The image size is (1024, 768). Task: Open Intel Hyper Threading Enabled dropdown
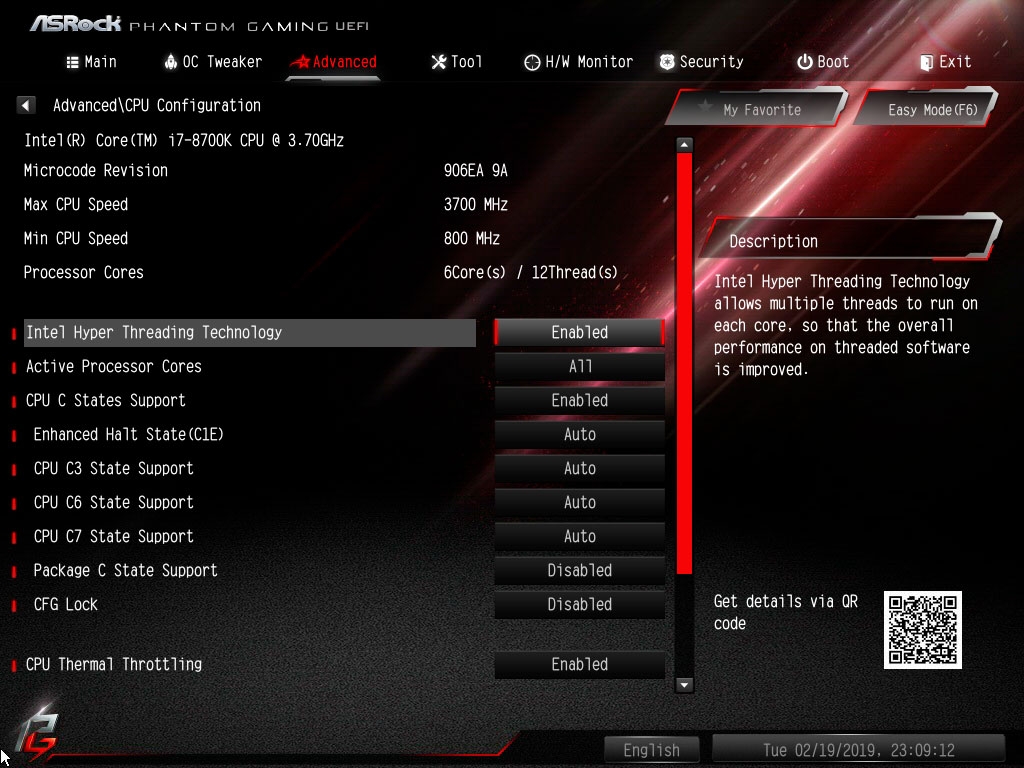pyautogui.click(x=579, y=332)
